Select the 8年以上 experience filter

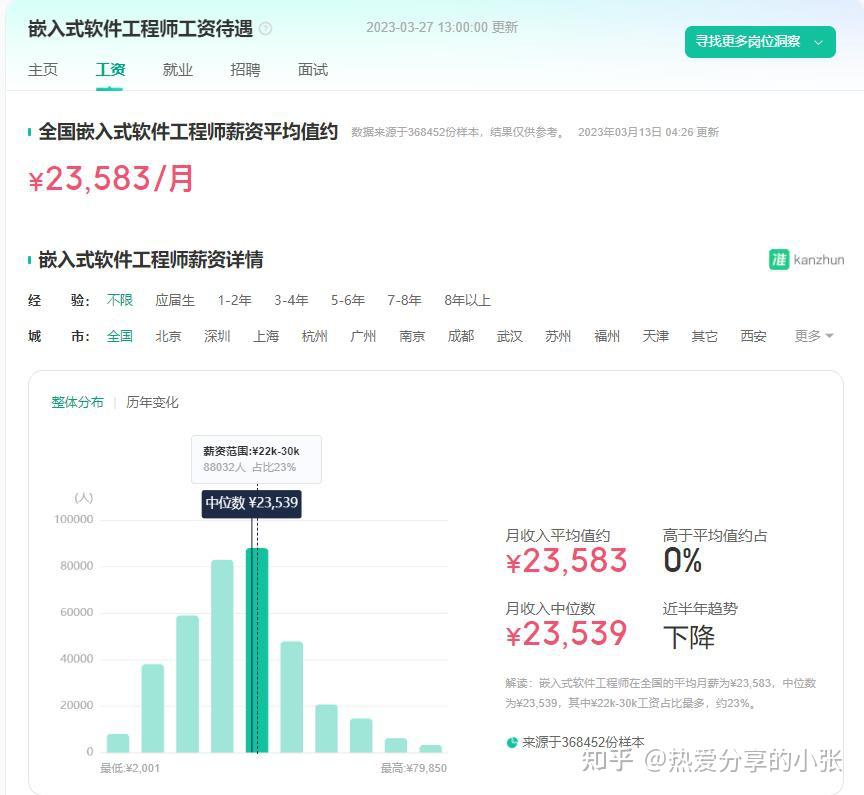467,300
